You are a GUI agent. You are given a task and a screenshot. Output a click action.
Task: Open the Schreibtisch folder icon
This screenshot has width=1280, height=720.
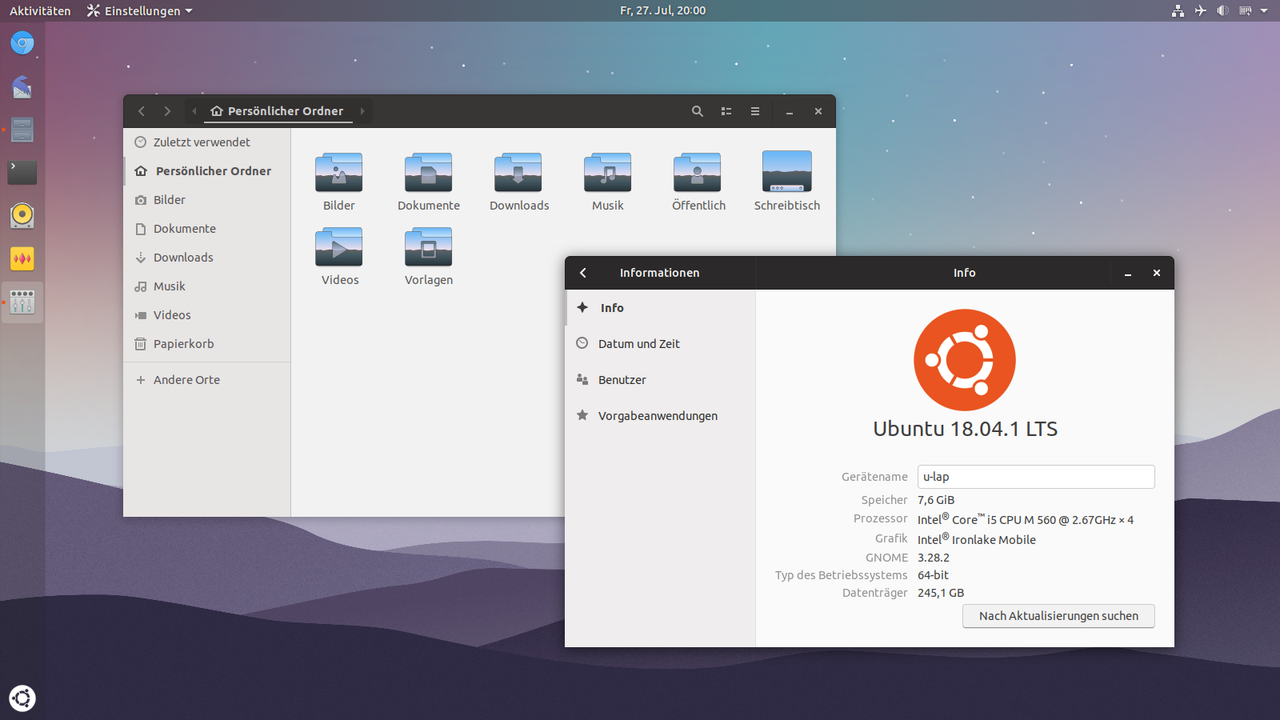click(x=787, y=172)
